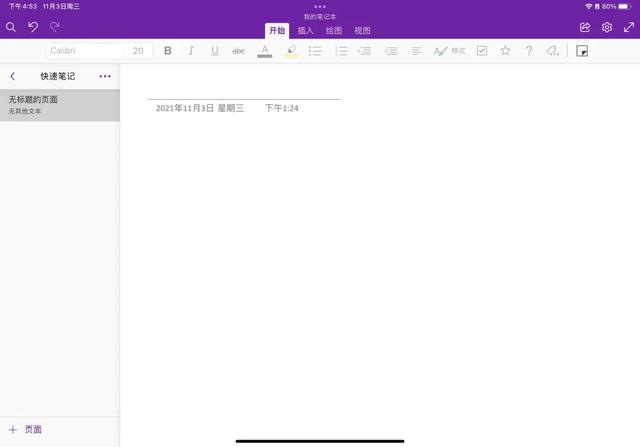Undo the last action
Viewport: 640px width, 447px height.
pyautogui.click(x=33, y=27)
